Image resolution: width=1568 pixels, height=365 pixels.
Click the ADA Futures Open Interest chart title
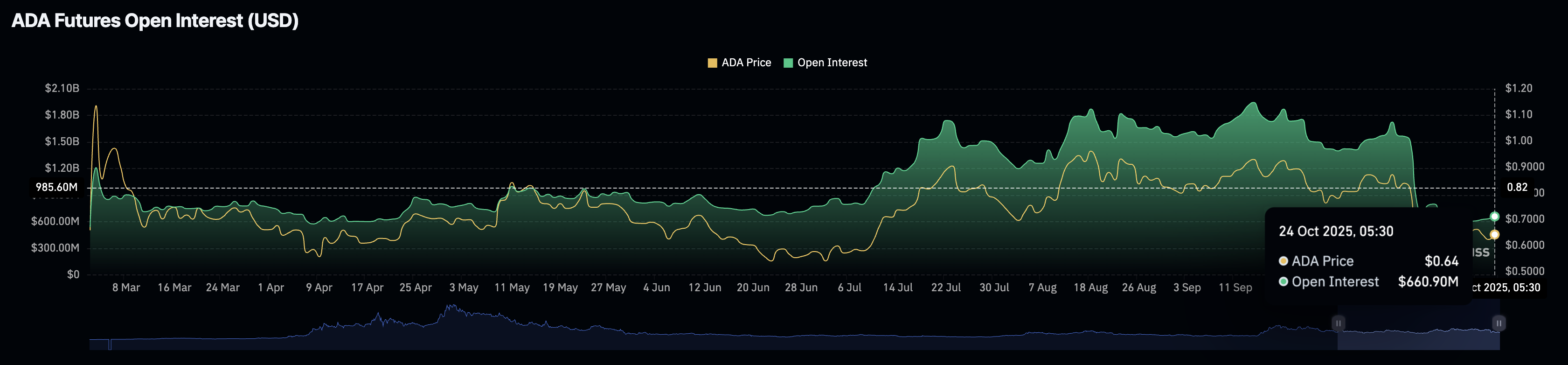tap(155, 21)
